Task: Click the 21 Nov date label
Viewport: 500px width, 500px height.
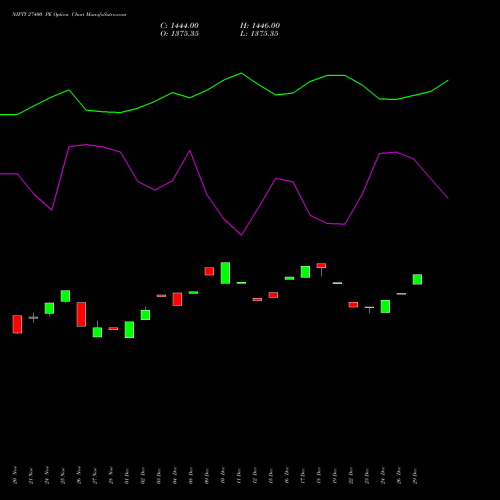Action: click(x=31, y=475)
